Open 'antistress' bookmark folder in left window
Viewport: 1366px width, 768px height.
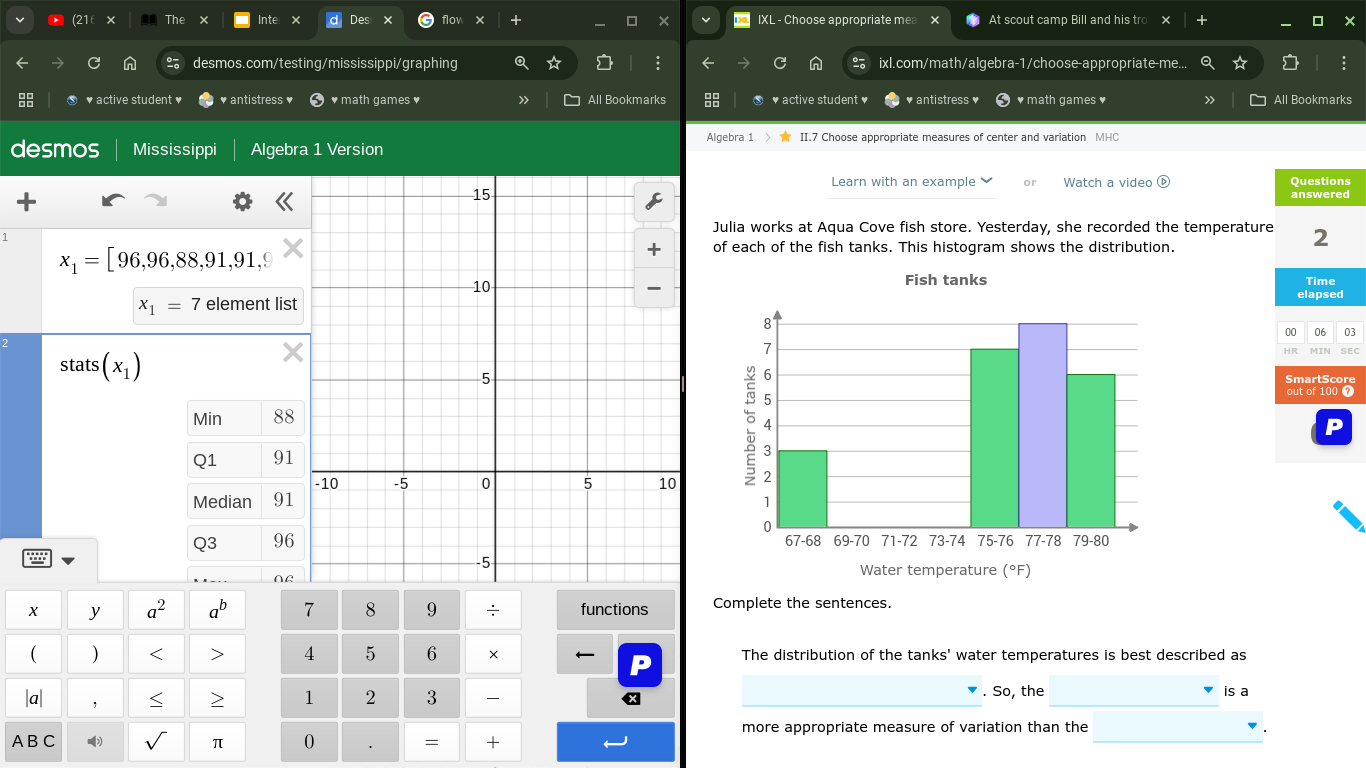click(x=246, y=100)
